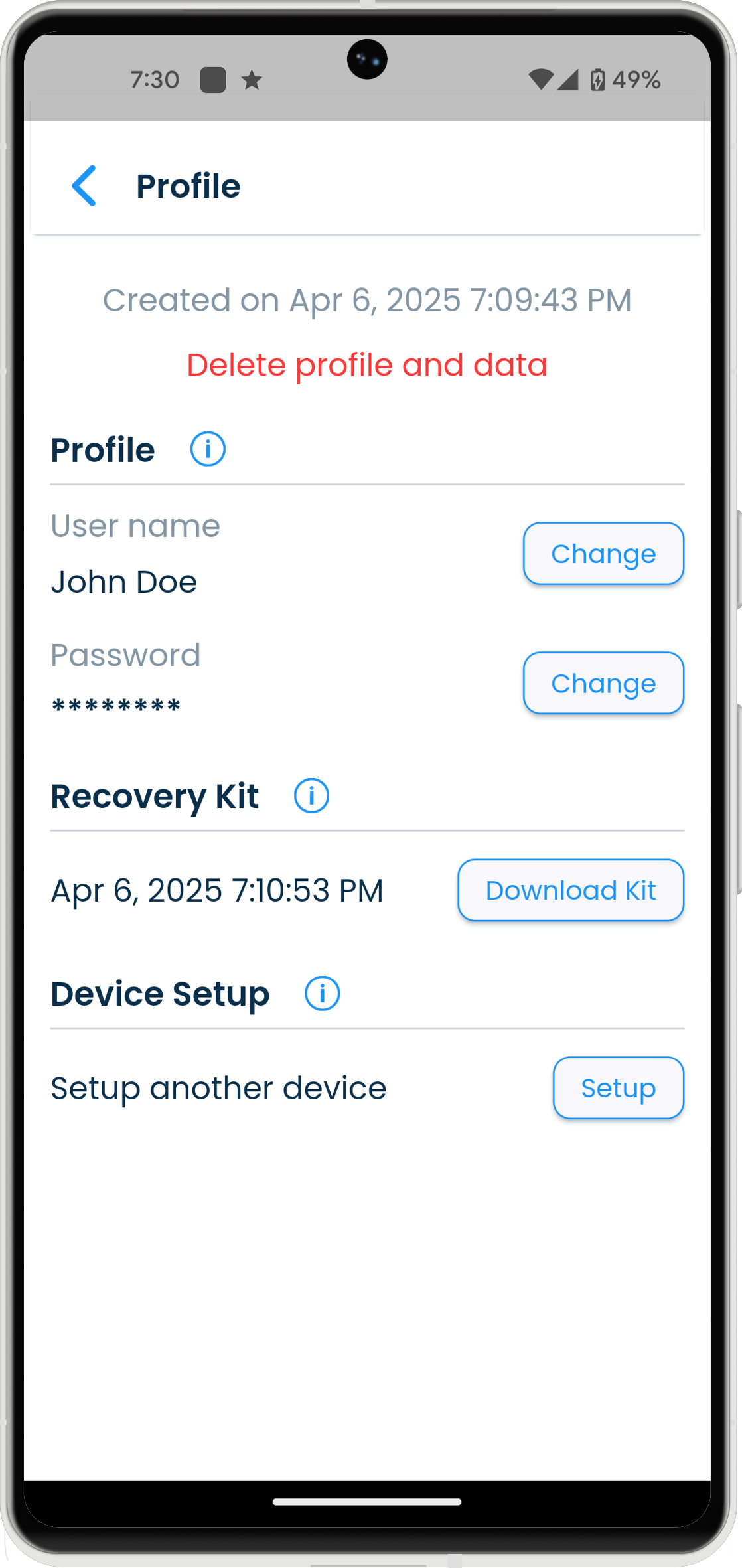Tap the blue back arrow

[84, 186]
